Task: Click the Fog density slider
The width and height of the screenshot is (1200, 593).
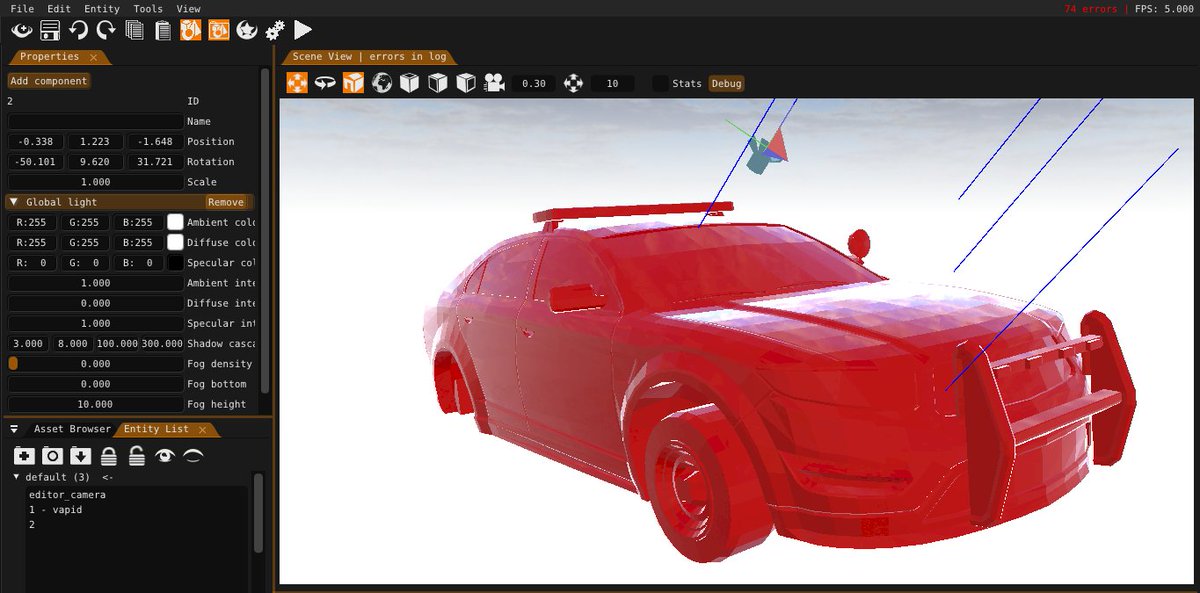Action: (x=95, y=364)
